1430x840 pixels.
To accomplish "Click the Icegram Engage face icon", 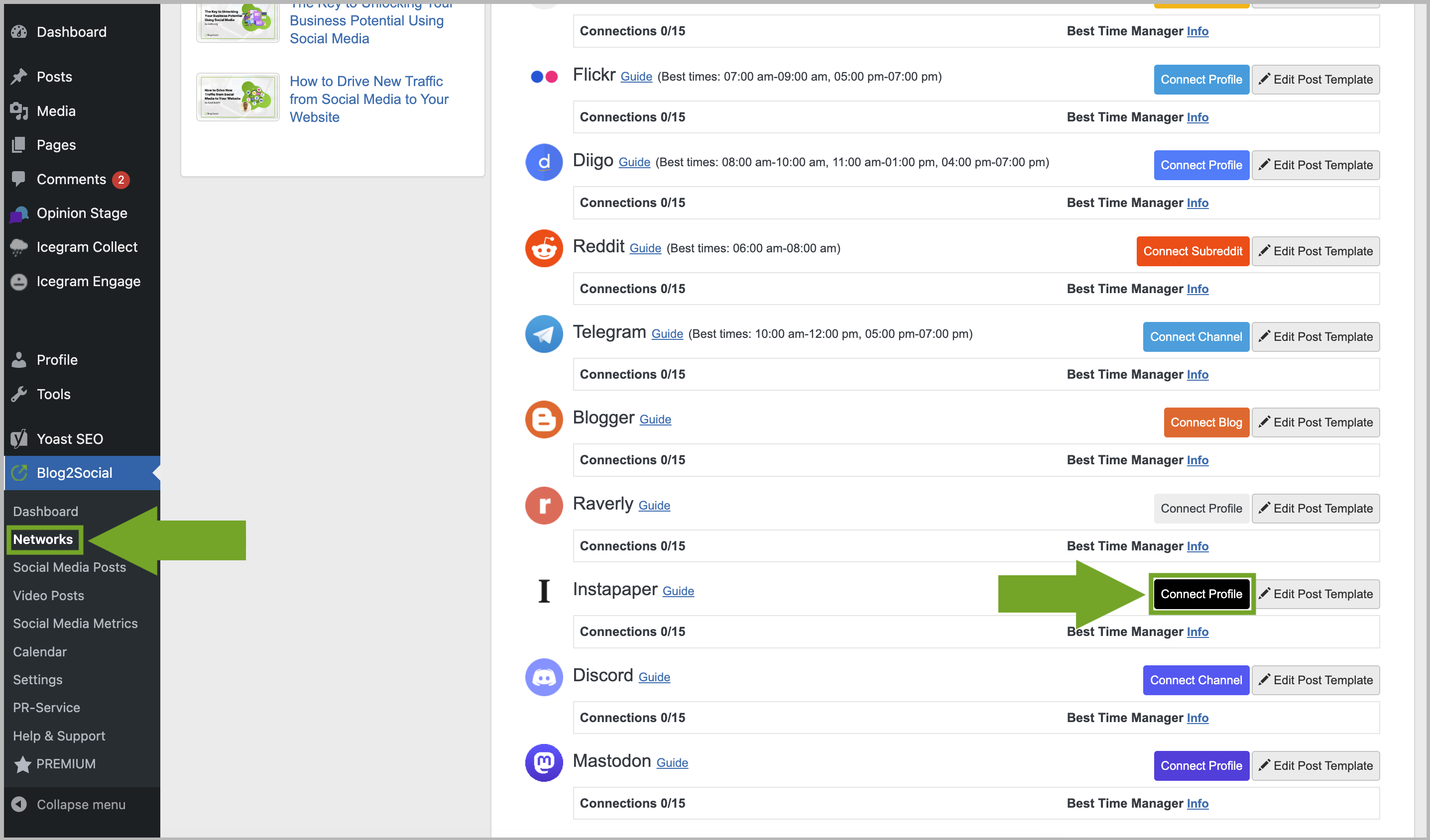I will (x=19, y=282).
